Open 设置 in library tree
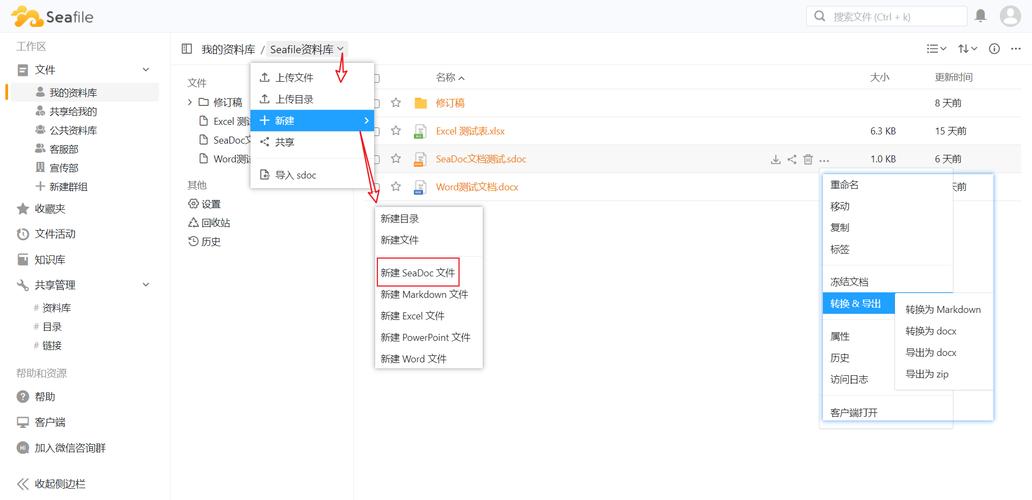The width and height of the screenshot is (1032, 500). coord(204,204)
